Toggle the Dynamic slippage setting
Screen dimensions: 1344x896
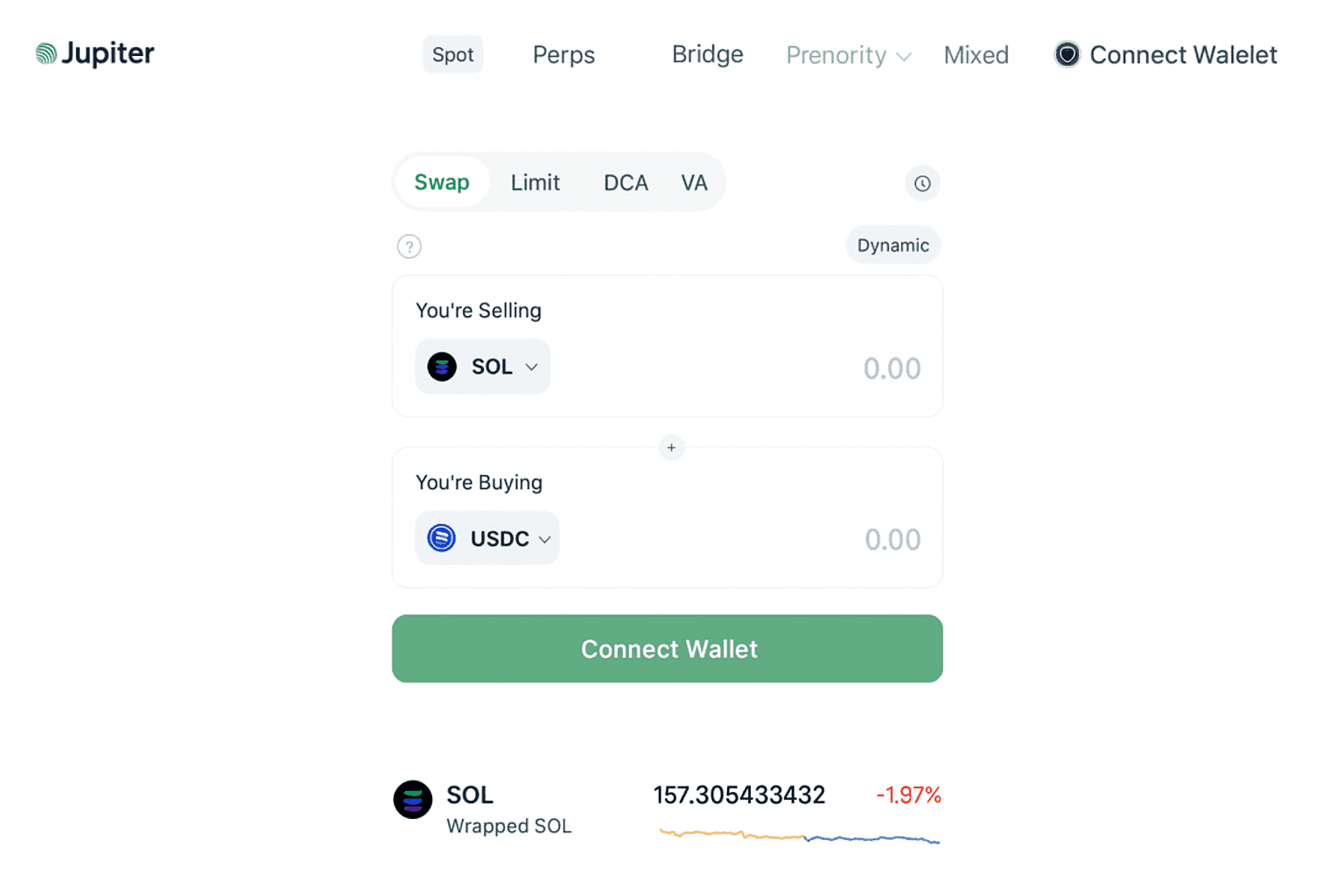click(x=892, y=246)
